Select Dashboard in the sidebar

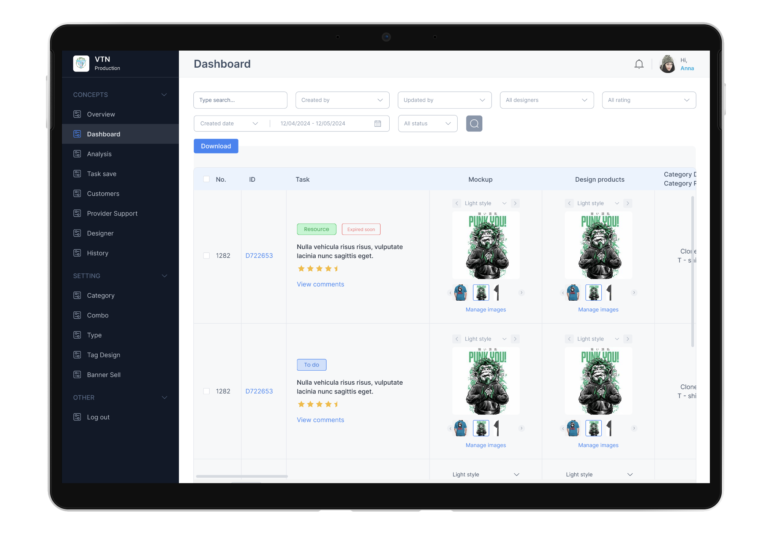(120, 134)
